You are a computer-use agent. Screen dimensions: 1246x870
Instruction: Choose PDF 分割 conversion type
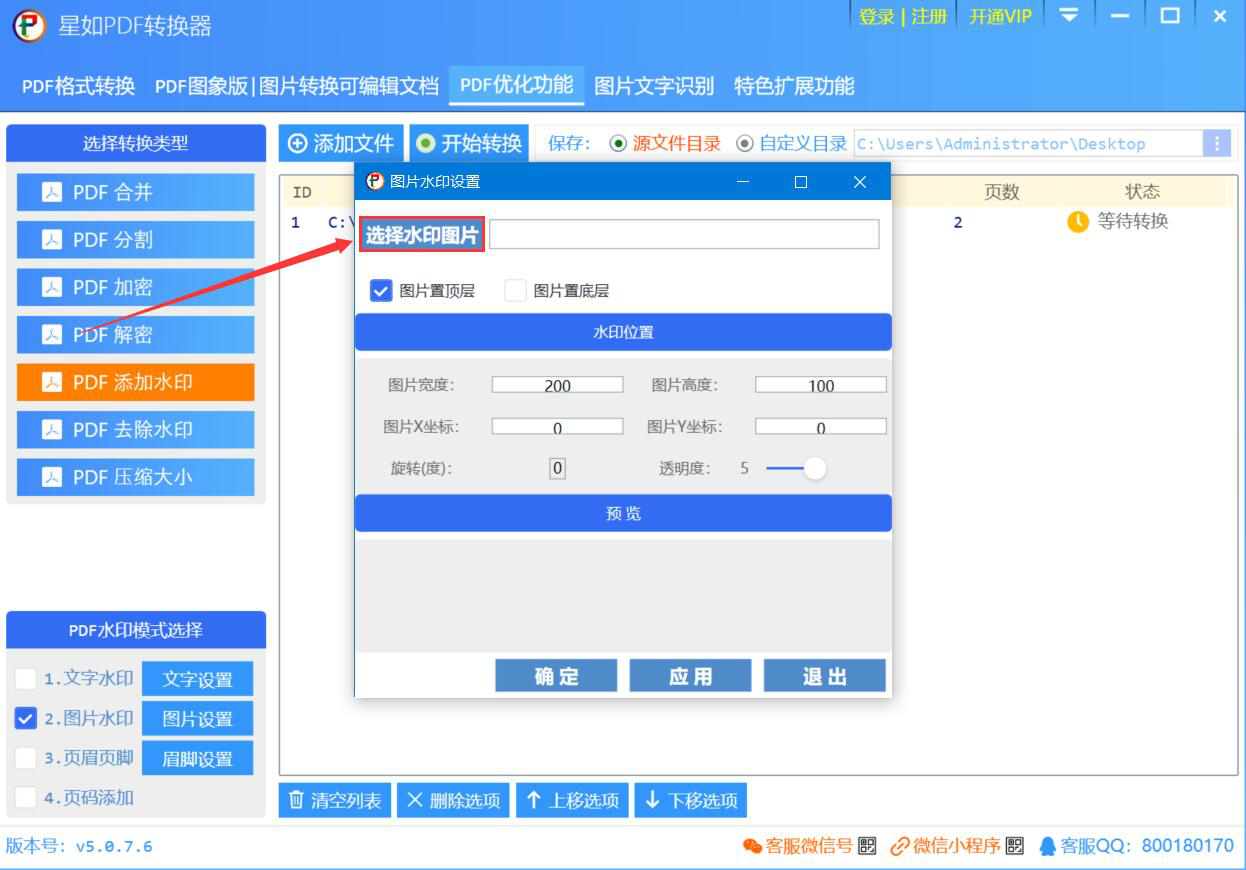pos(136,240)
